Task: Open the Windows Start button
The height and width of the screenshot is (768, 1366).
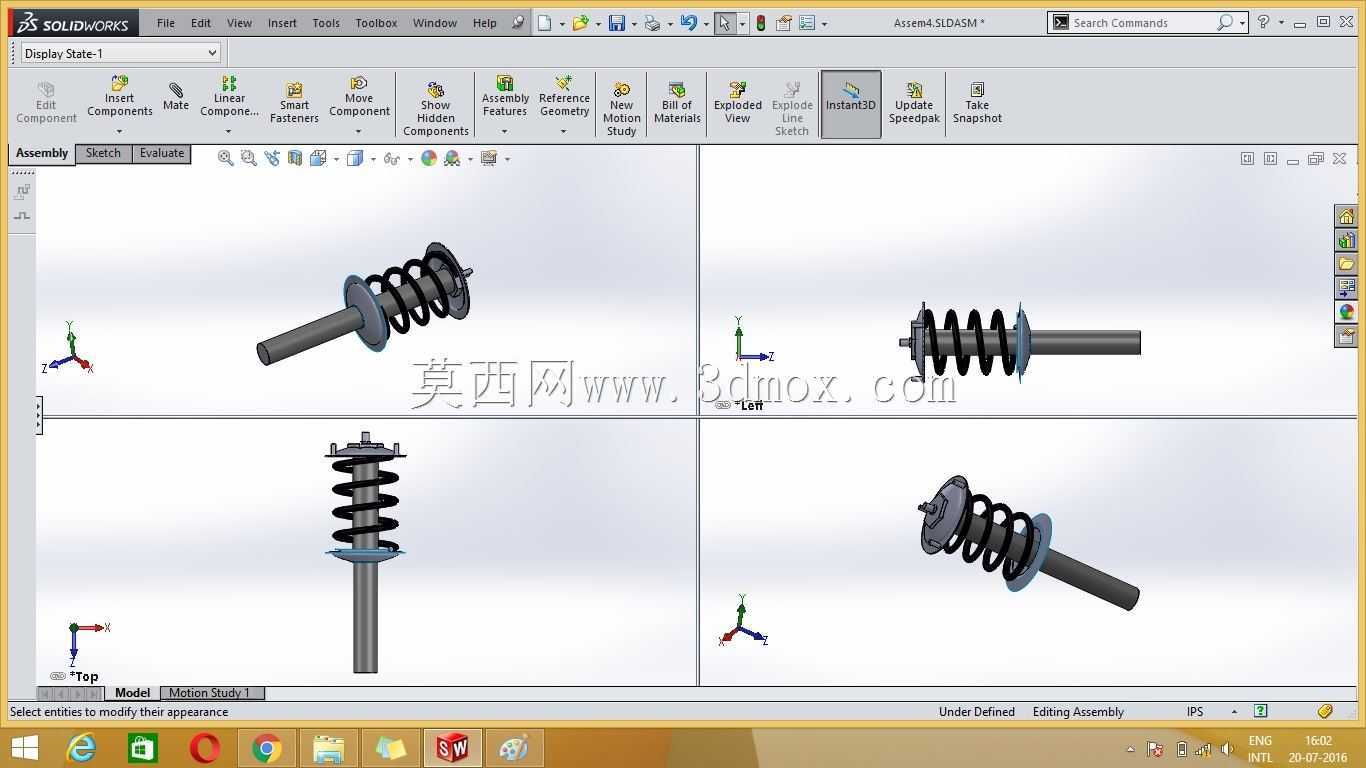Action: pyautogui.click(x=25, y=748)
